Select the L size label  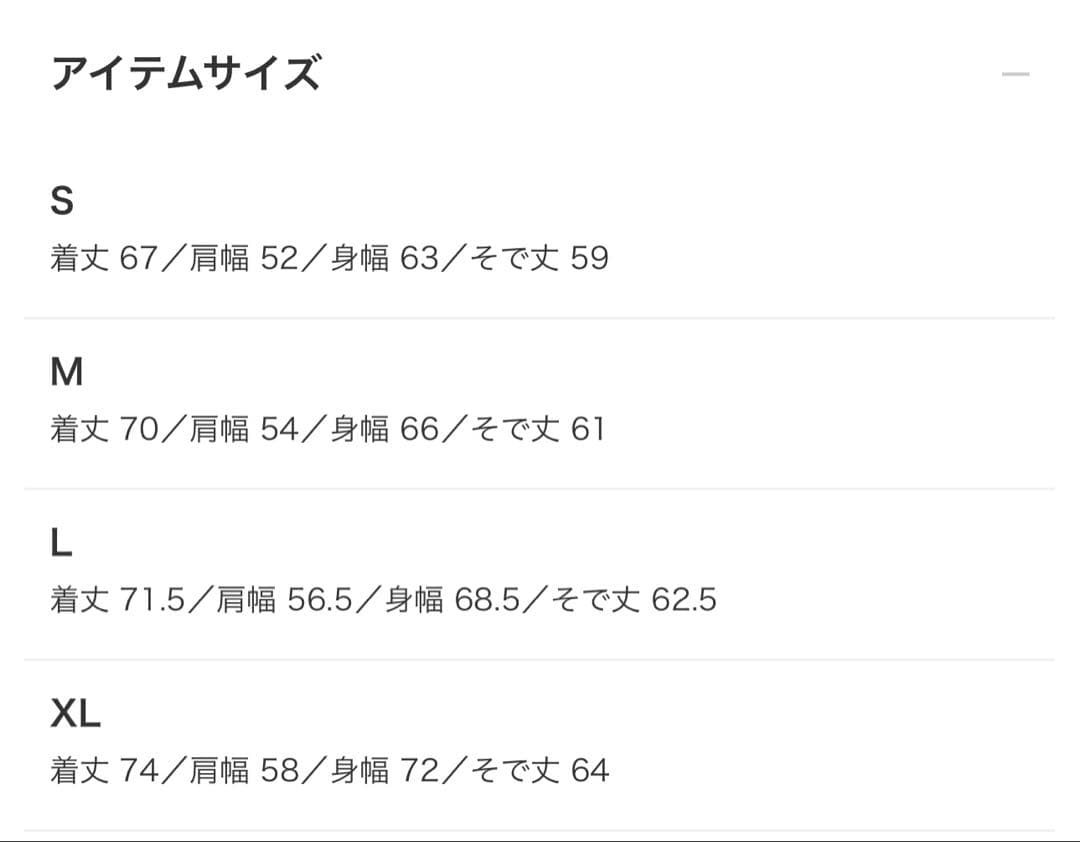[x=61, y=544]
